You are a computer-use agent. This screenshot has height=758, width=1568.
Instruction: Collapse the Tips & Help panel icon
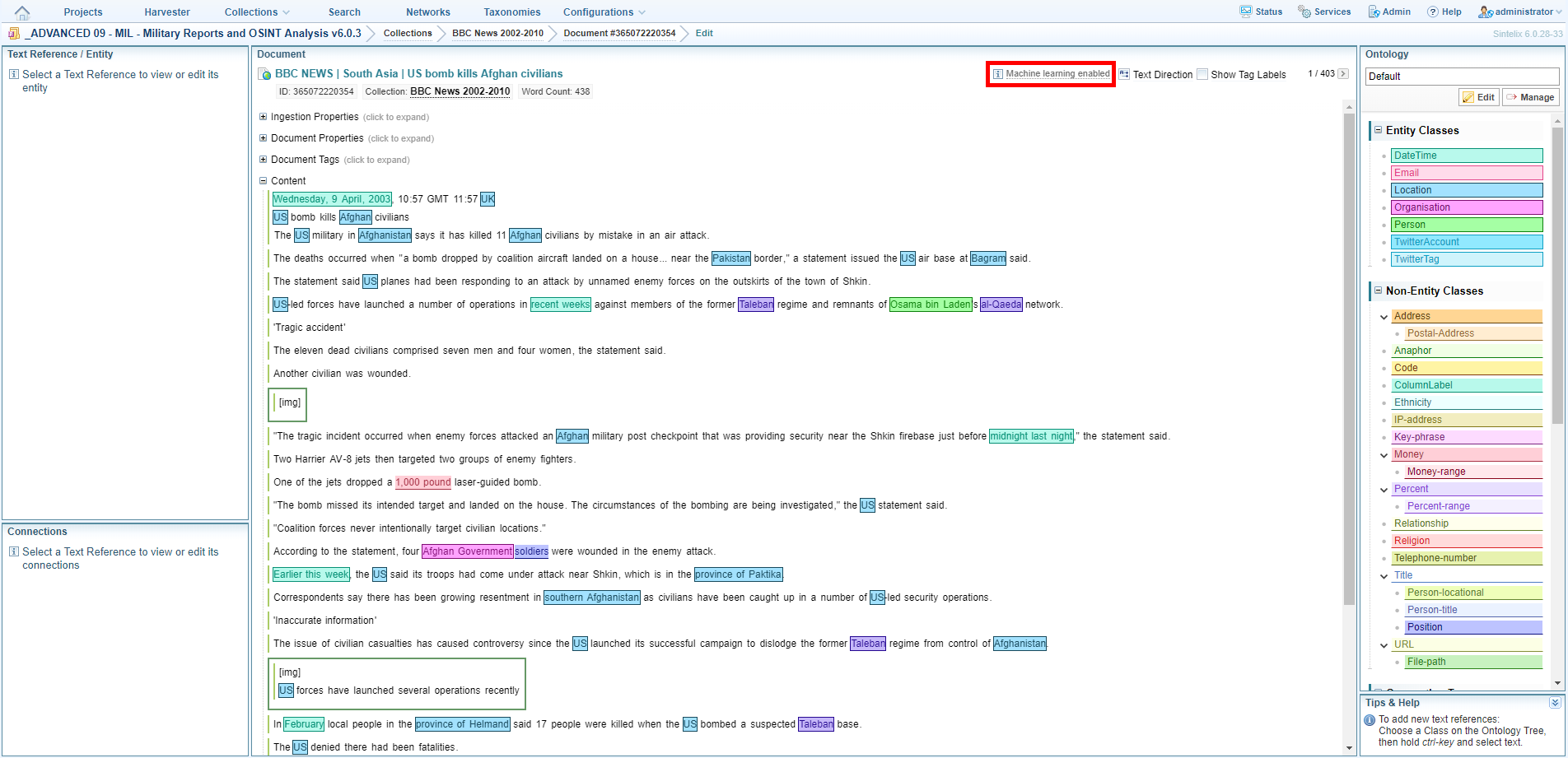click(1554, 703)
